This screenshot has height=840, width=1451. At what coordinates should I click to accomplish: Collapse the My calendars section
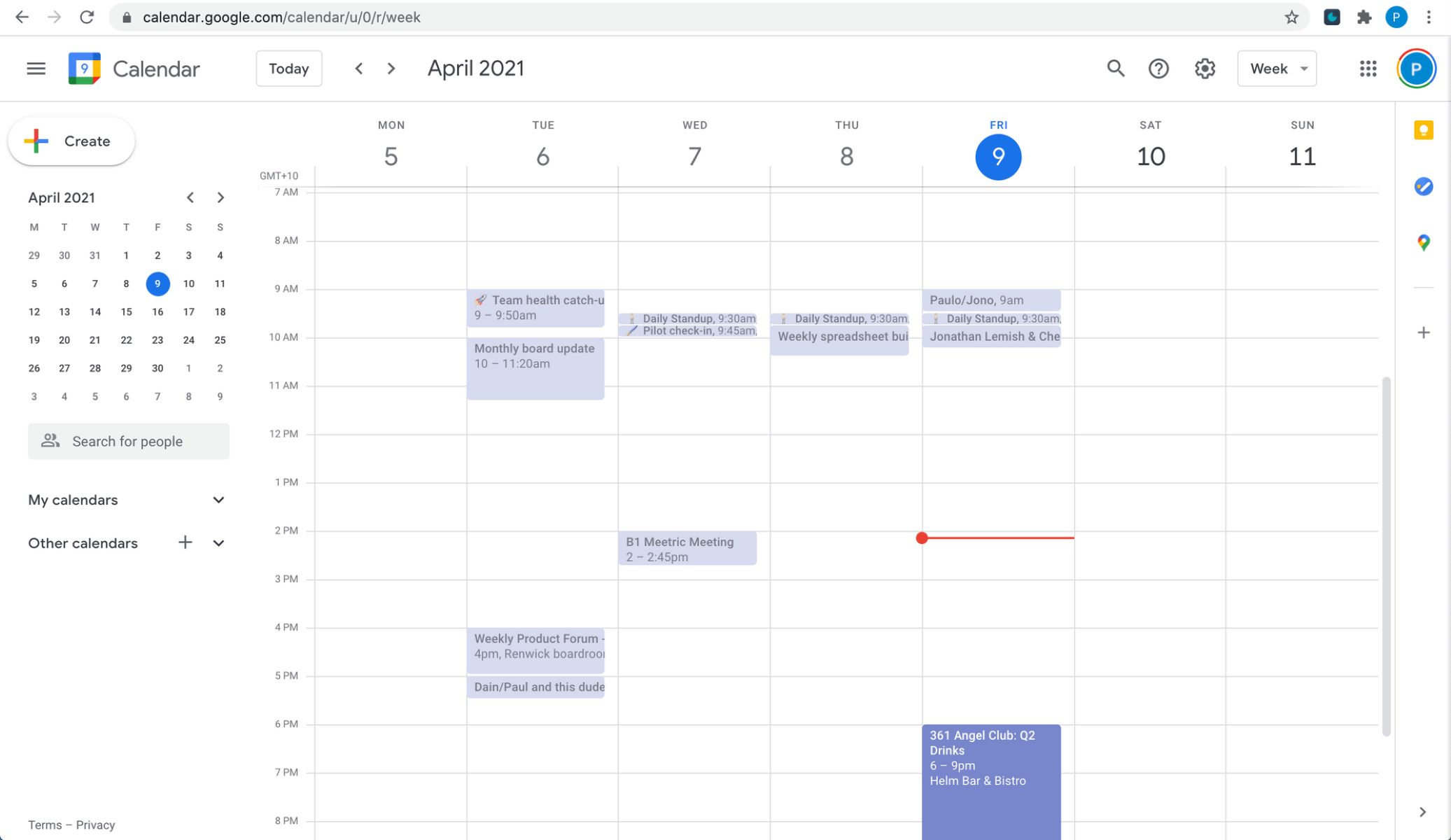click(218, 500)
